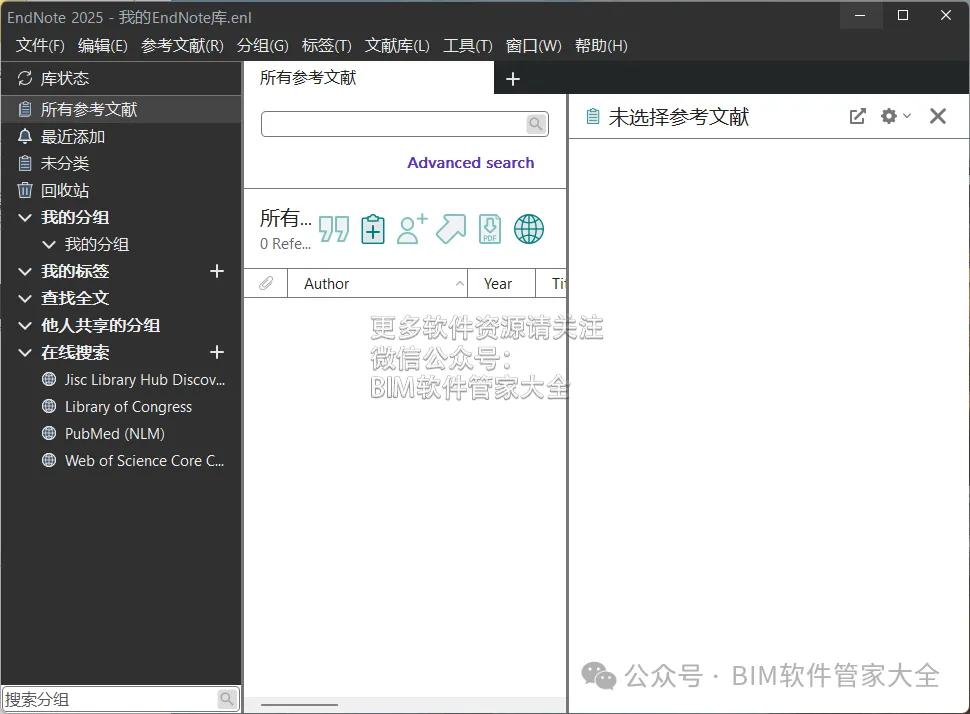Share library with add-person icon
Screen dimensions: 970x714
[x=412, y=229]
